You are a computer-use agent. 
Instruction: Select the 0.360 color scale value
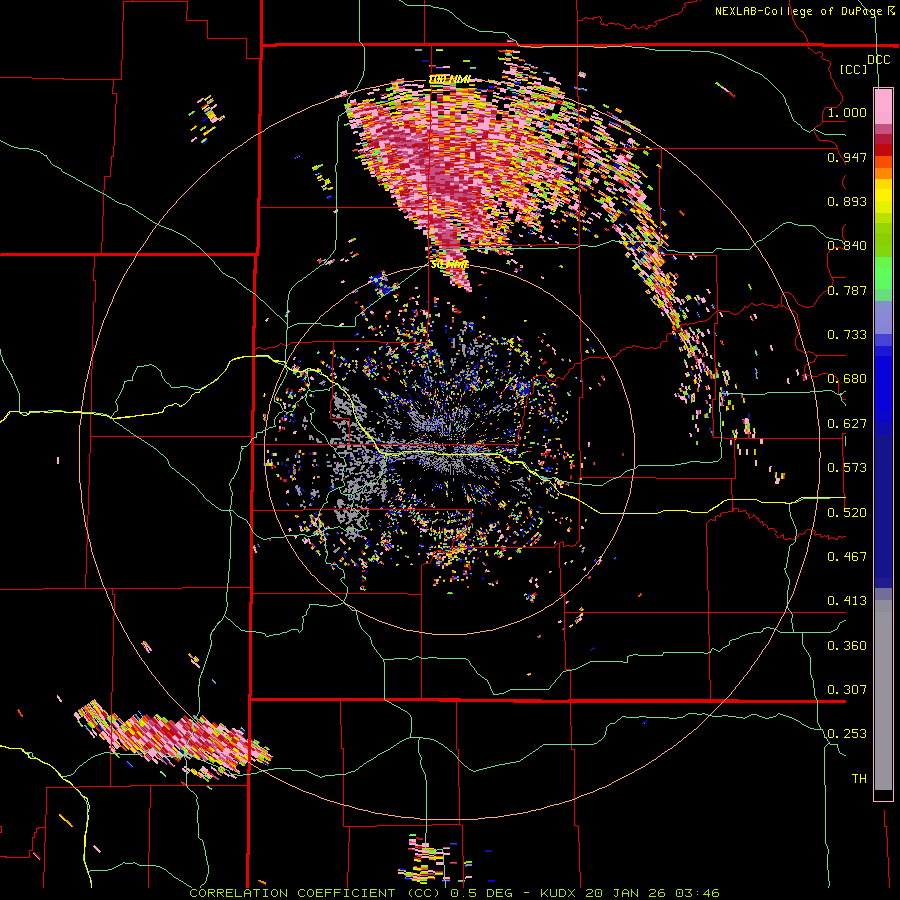[x=847, y=646]
